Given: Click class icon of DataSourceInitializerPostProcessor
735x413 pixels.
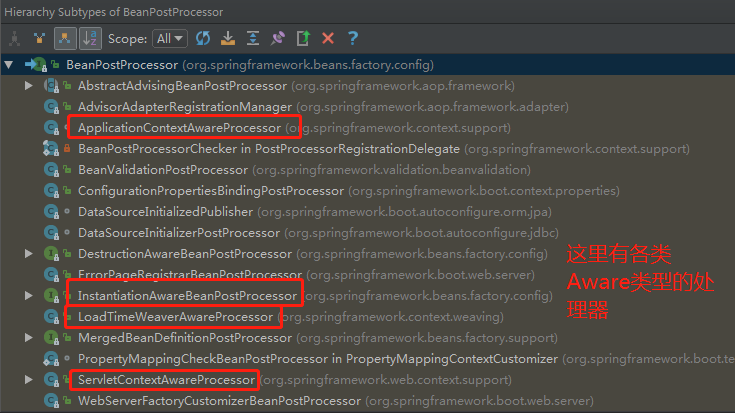Looking at the screenshot, I should coord(51,233).
